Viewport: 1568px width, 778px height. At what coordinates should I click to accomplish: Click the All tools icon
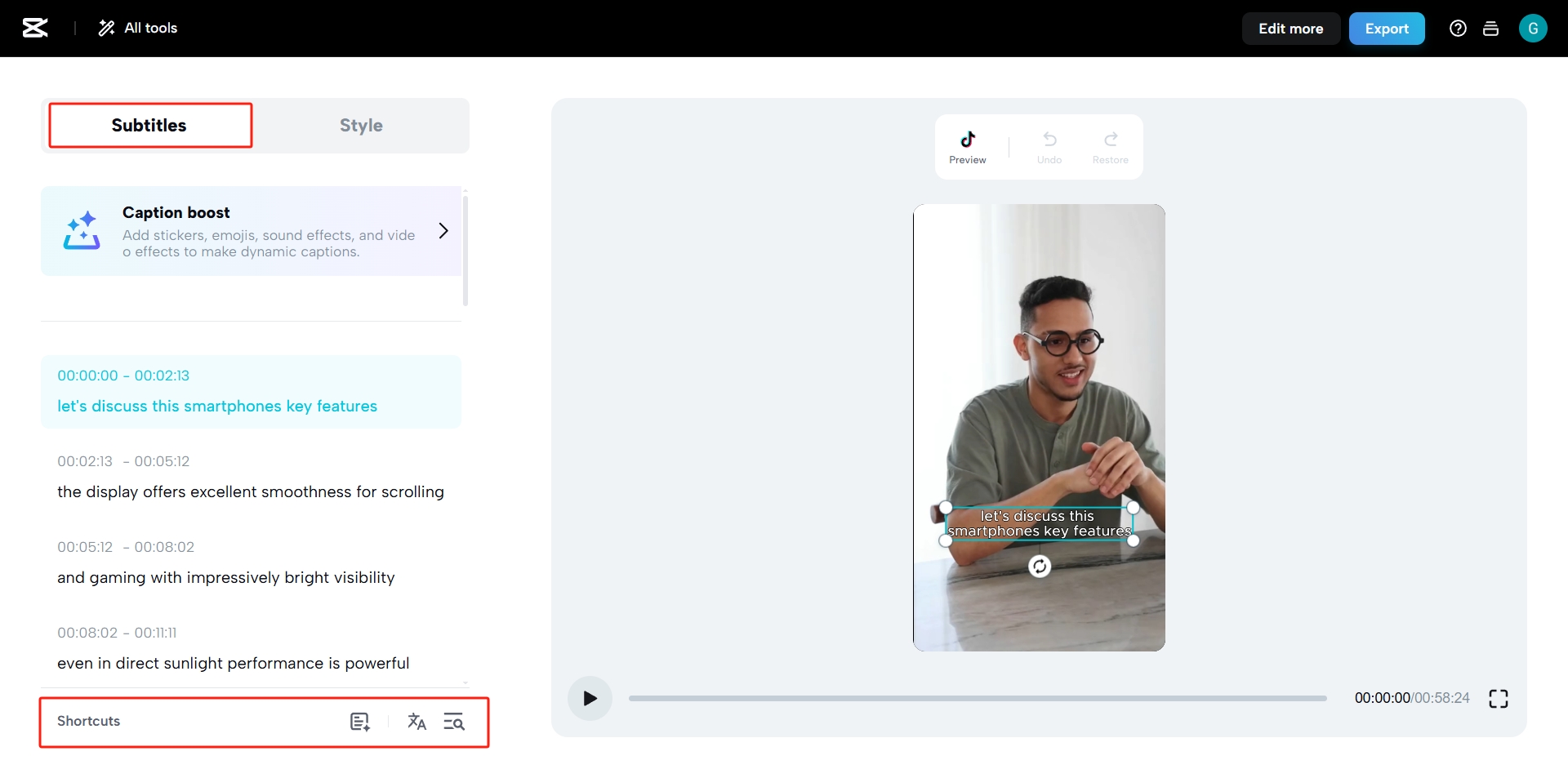[106, 27]
